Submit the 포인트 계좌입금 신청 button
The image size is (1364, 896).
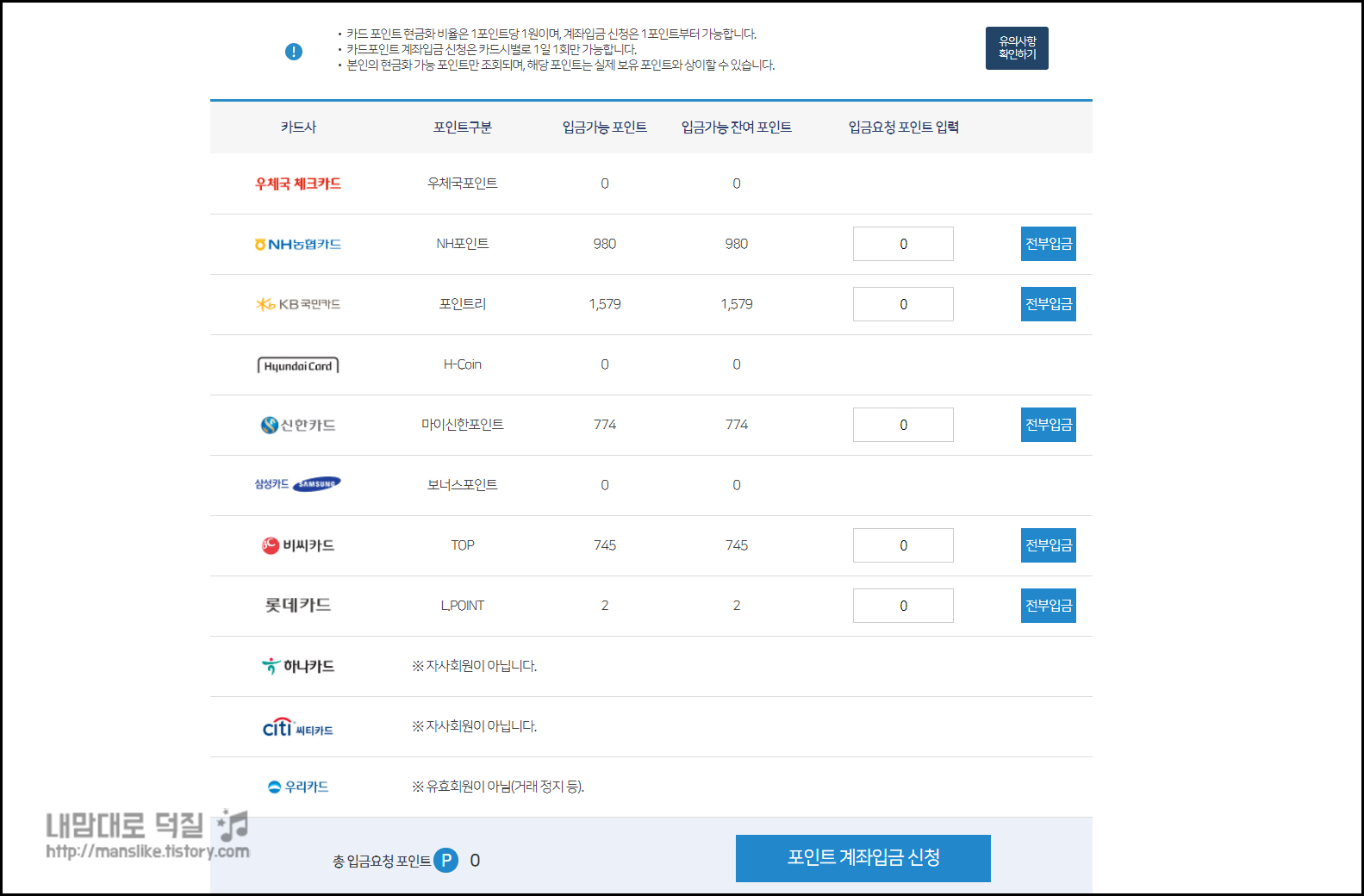[x=863, y=858]
